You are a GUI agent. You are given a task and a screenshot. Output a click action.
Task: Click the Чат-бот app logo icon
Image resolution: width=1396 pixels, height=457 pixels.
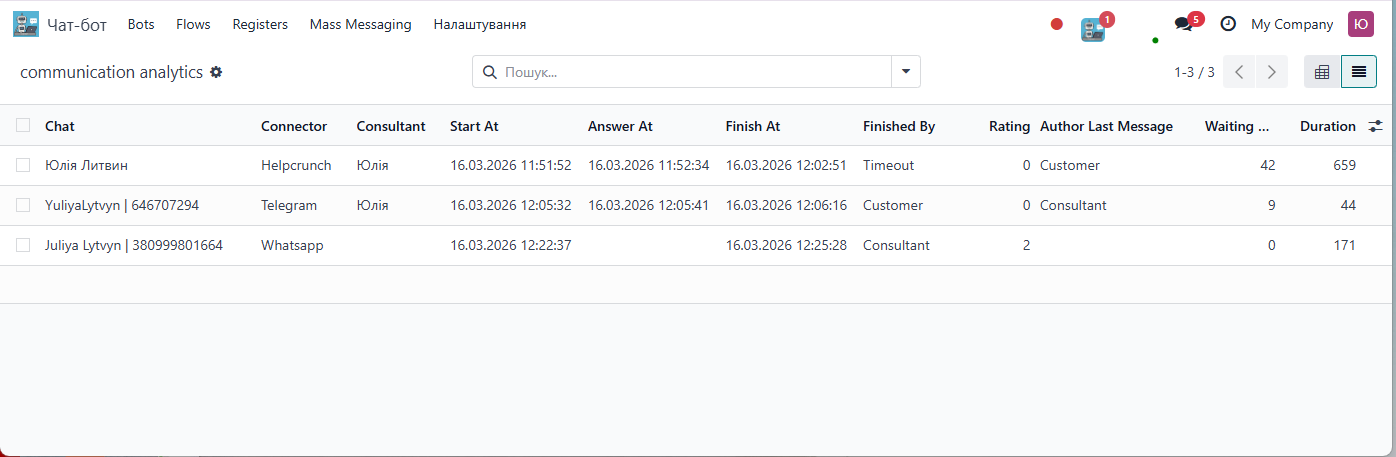(26, 24)
